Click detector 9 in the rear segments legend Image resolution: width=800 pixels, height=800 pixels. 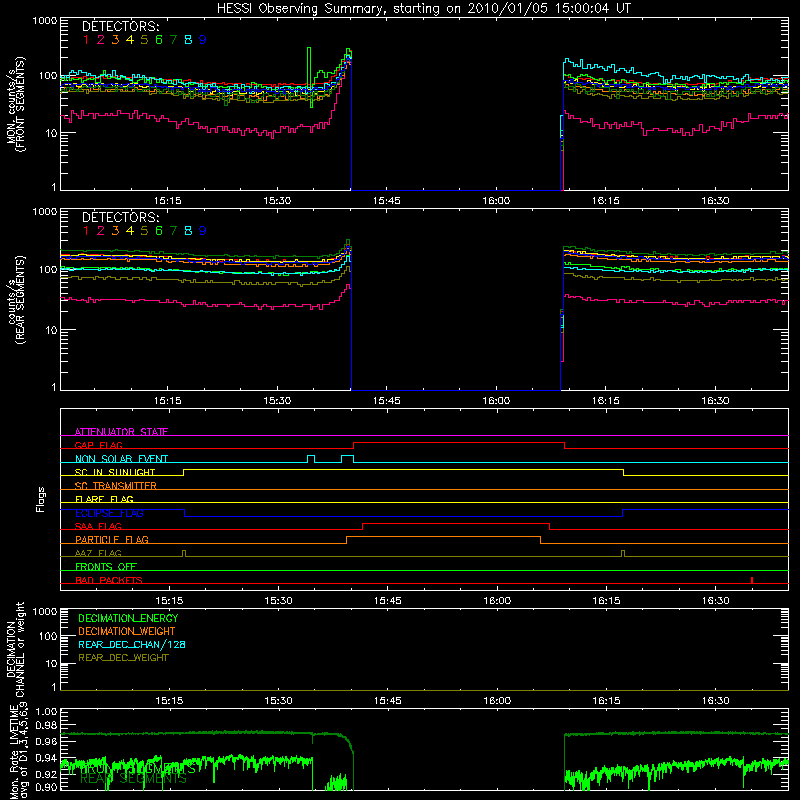[203, 231]
